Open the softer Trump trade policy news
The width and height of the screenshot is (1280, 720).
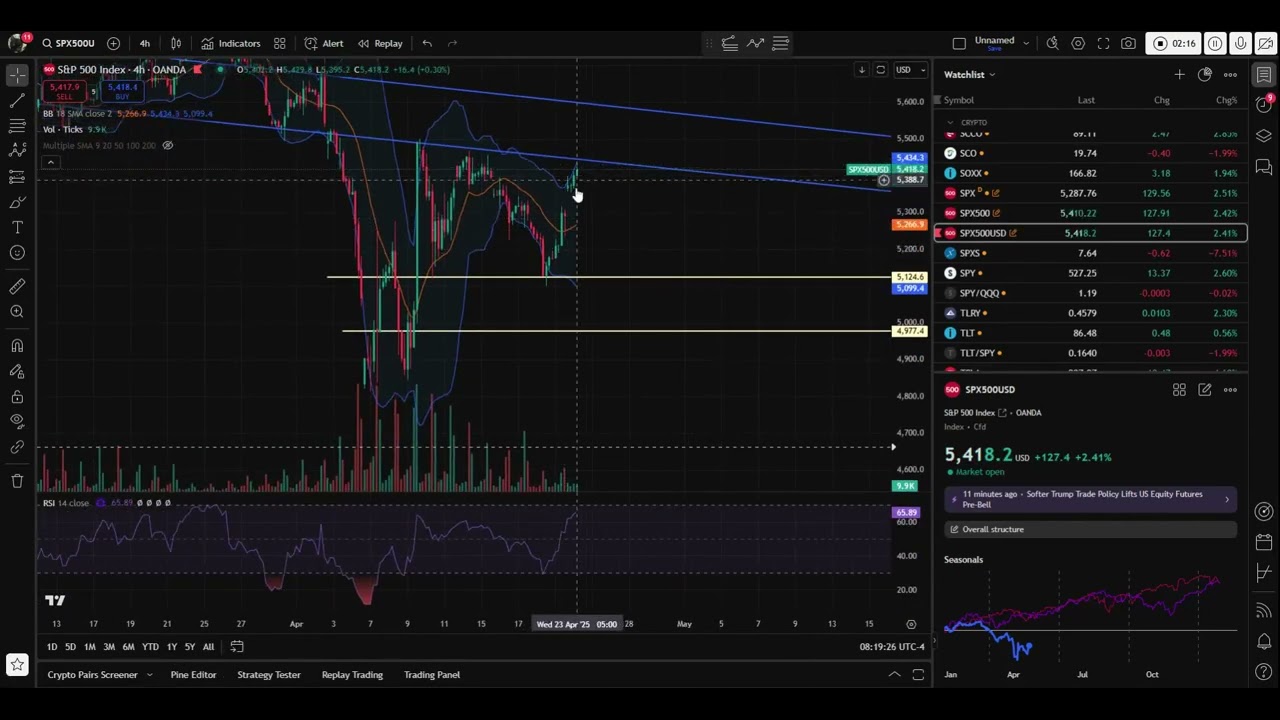pos(1090,499)
